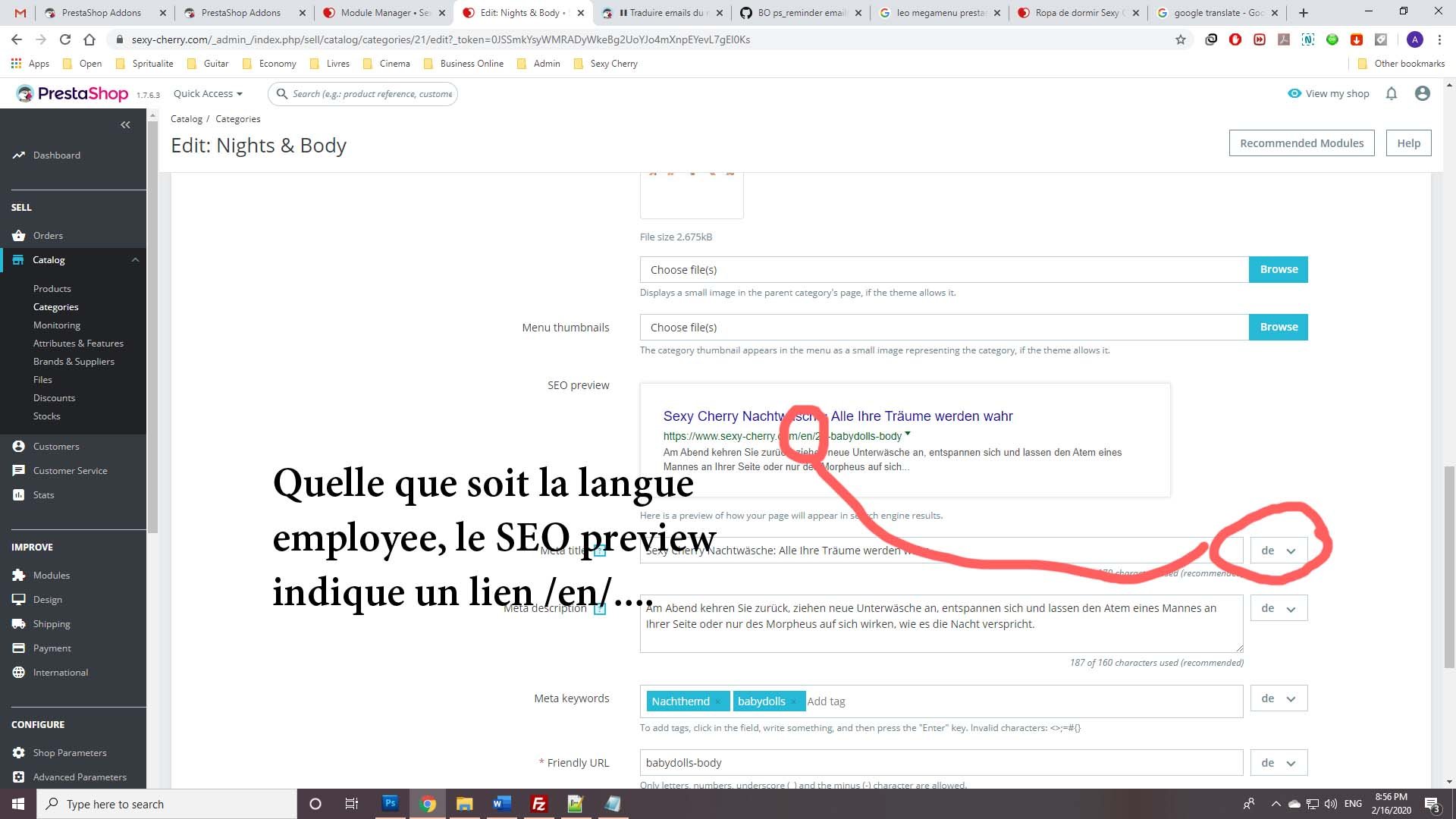1456x819 pixels.
Task: Click the Friendly URL input field
Action: click(x=941, y=763)
